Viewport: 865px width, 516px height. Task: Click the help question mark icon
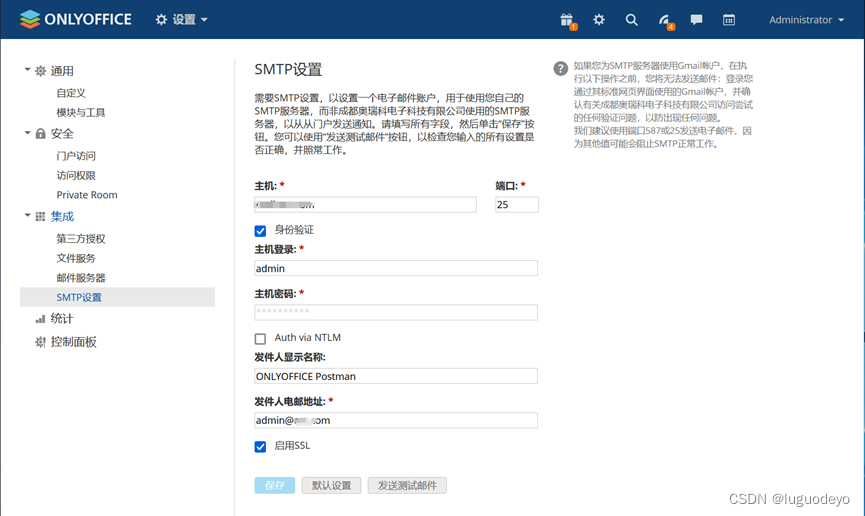[560, 68]
